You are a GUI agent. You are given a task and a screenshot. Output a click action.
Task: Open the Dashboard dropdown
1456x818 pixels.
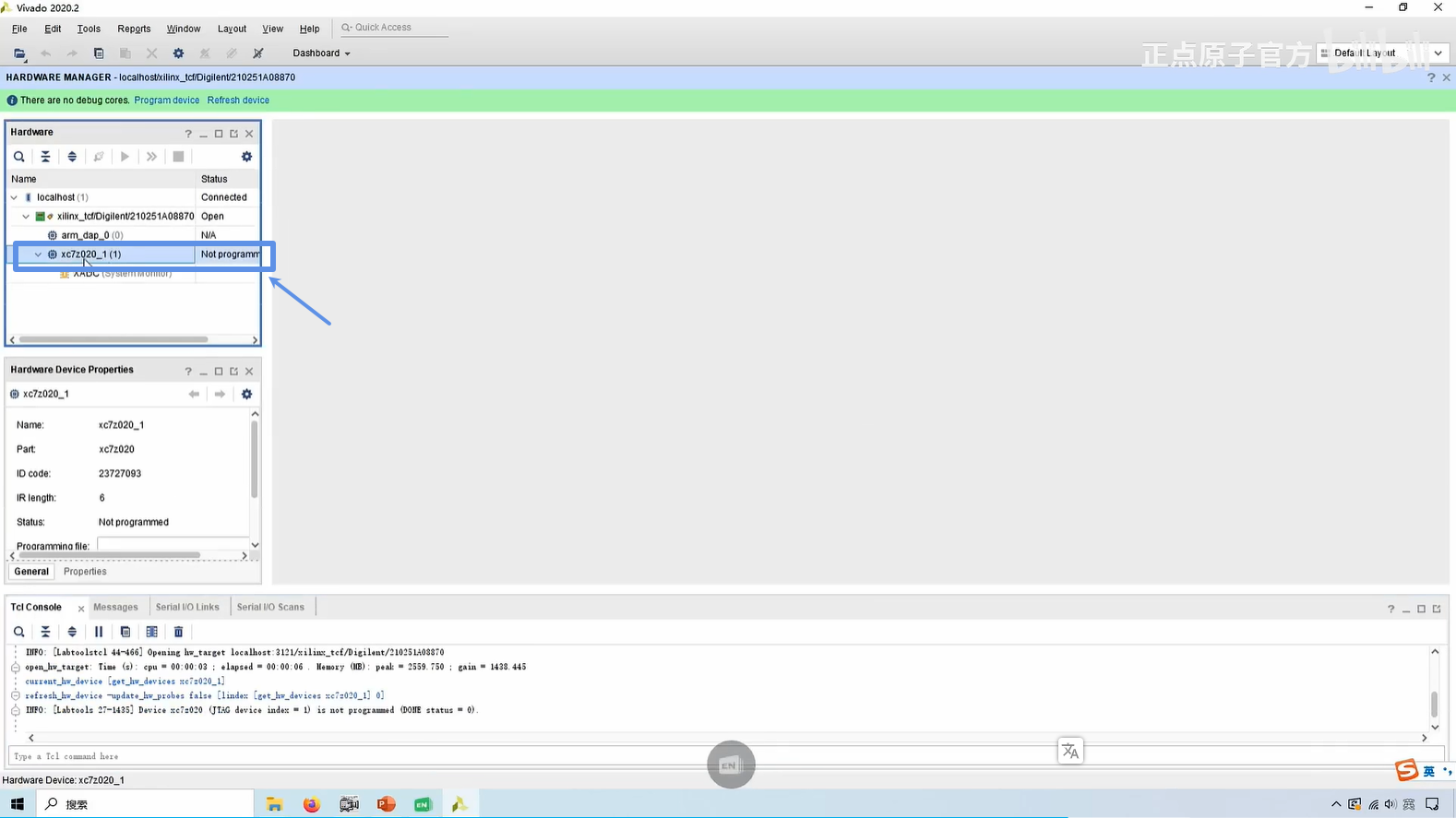[x=321, y=53]
